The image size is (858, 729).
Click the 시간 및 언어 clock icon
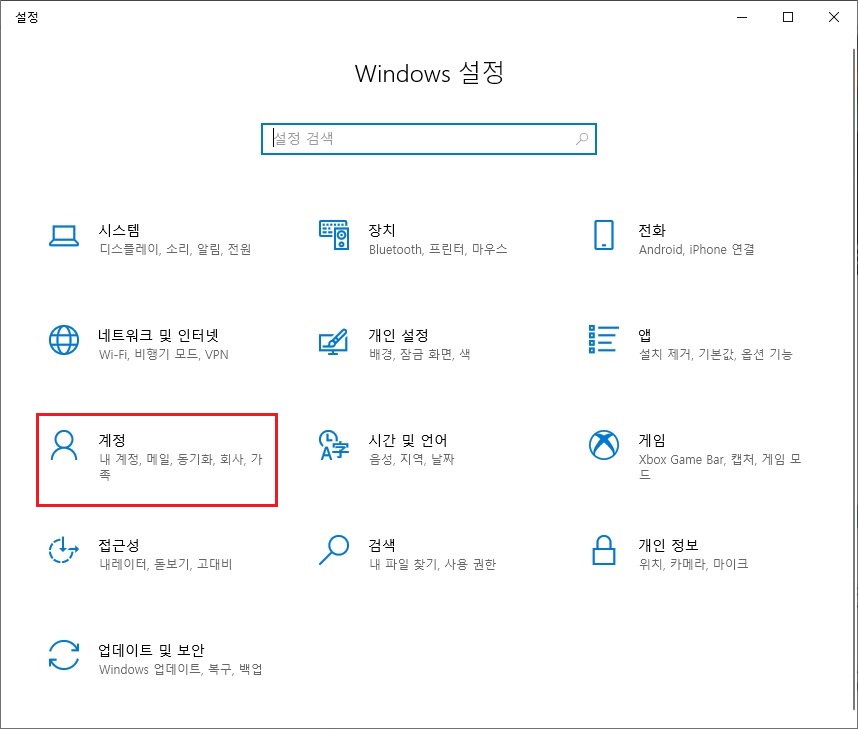(x=334, y=446)
